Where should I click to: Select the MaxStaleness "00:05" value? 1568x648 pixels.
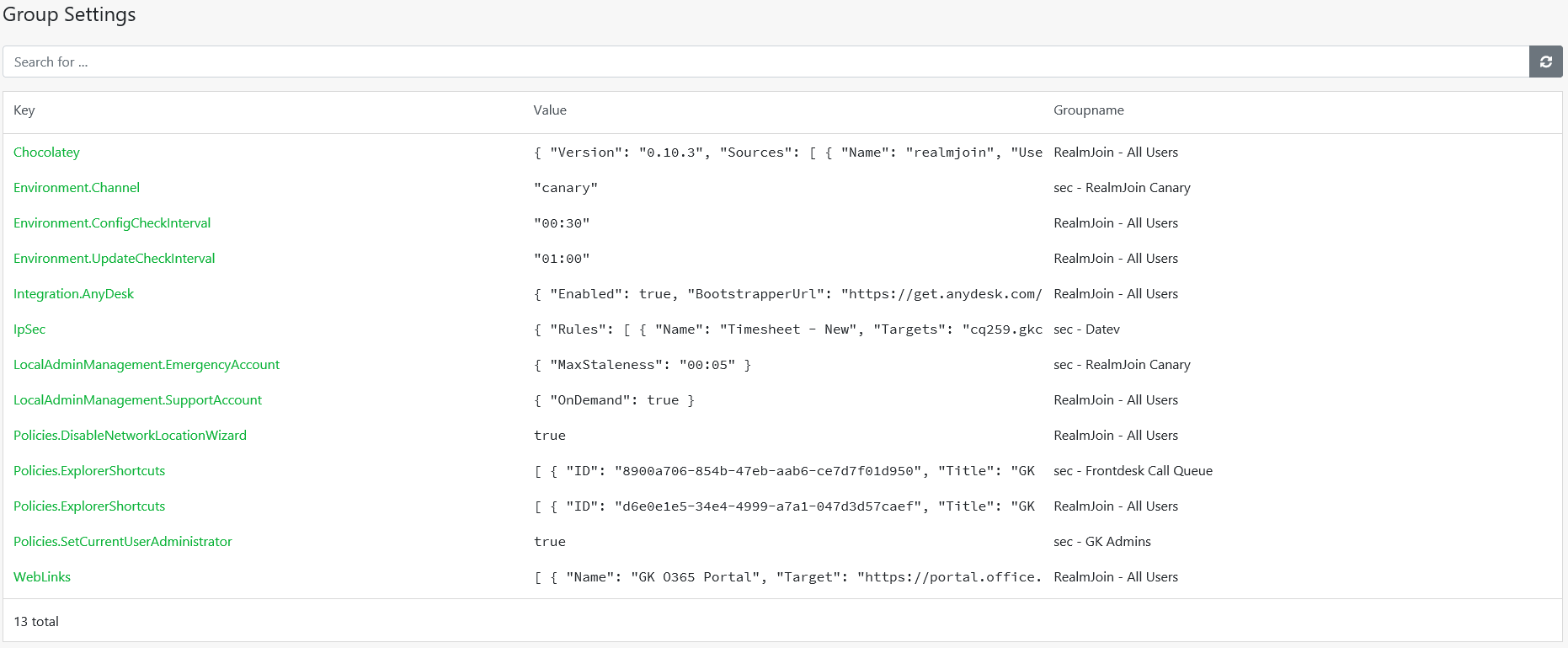(x=643, y=365)
